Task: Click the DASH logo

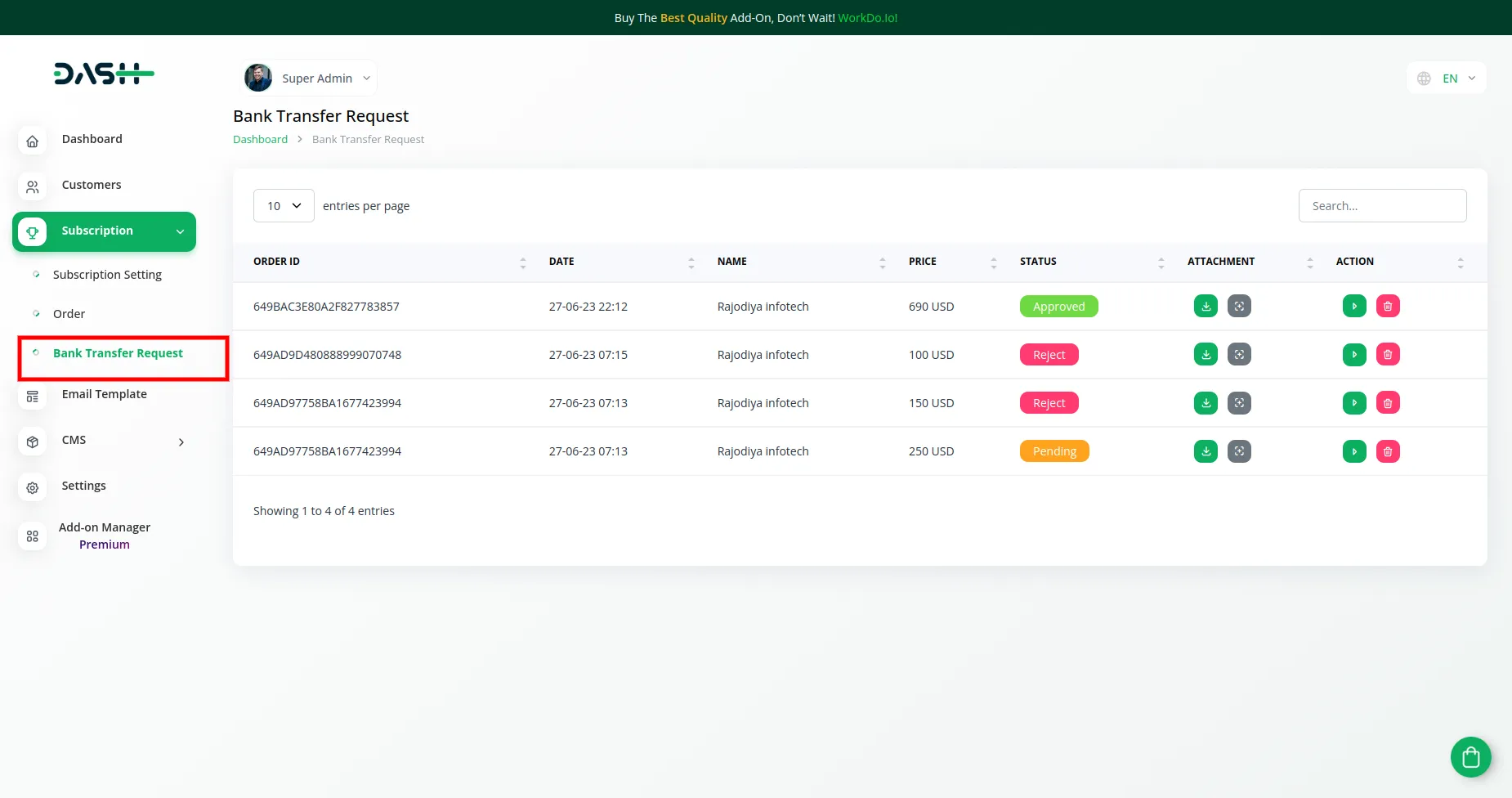Action: click(104, 74)
